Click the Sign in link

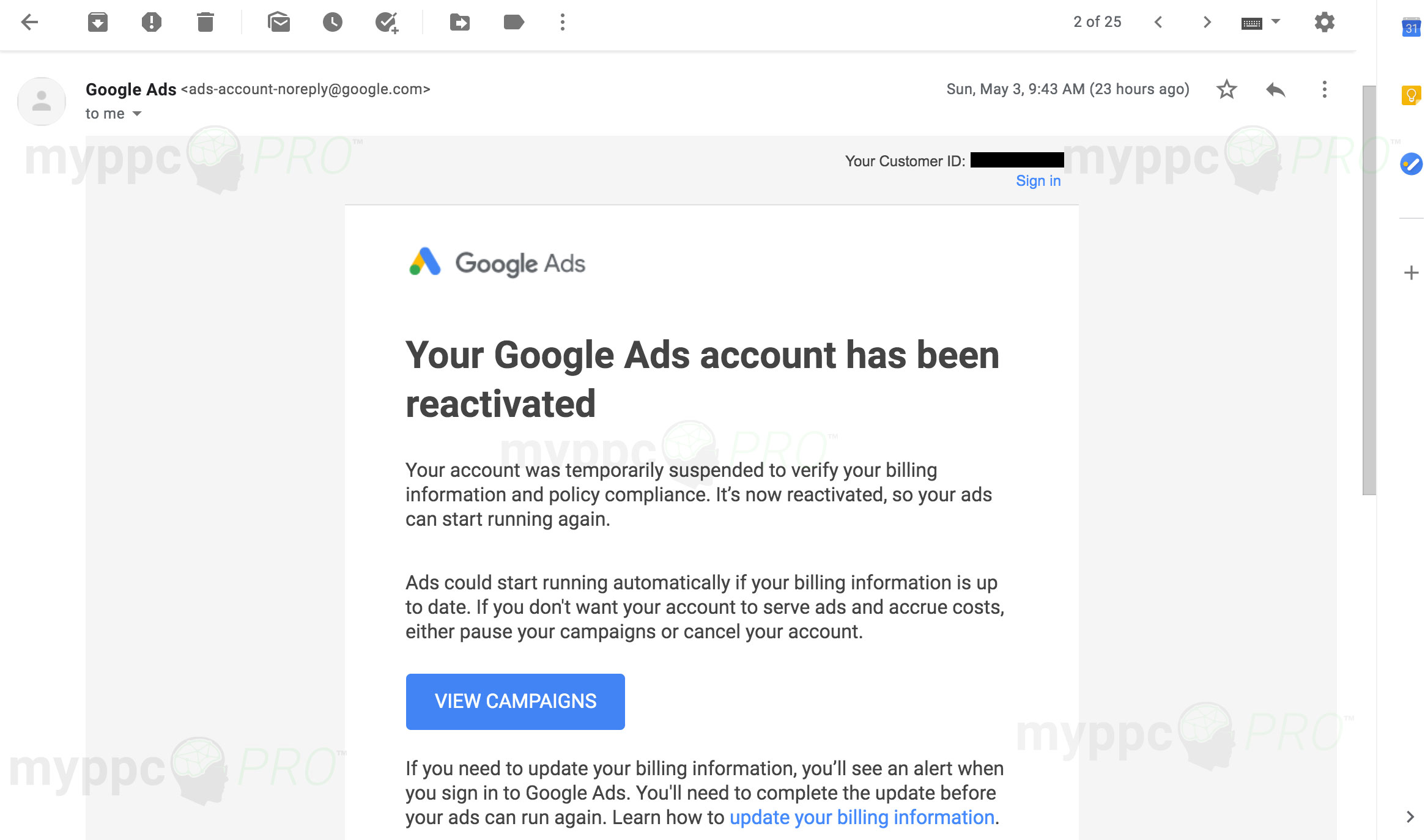coord(1038,181)
